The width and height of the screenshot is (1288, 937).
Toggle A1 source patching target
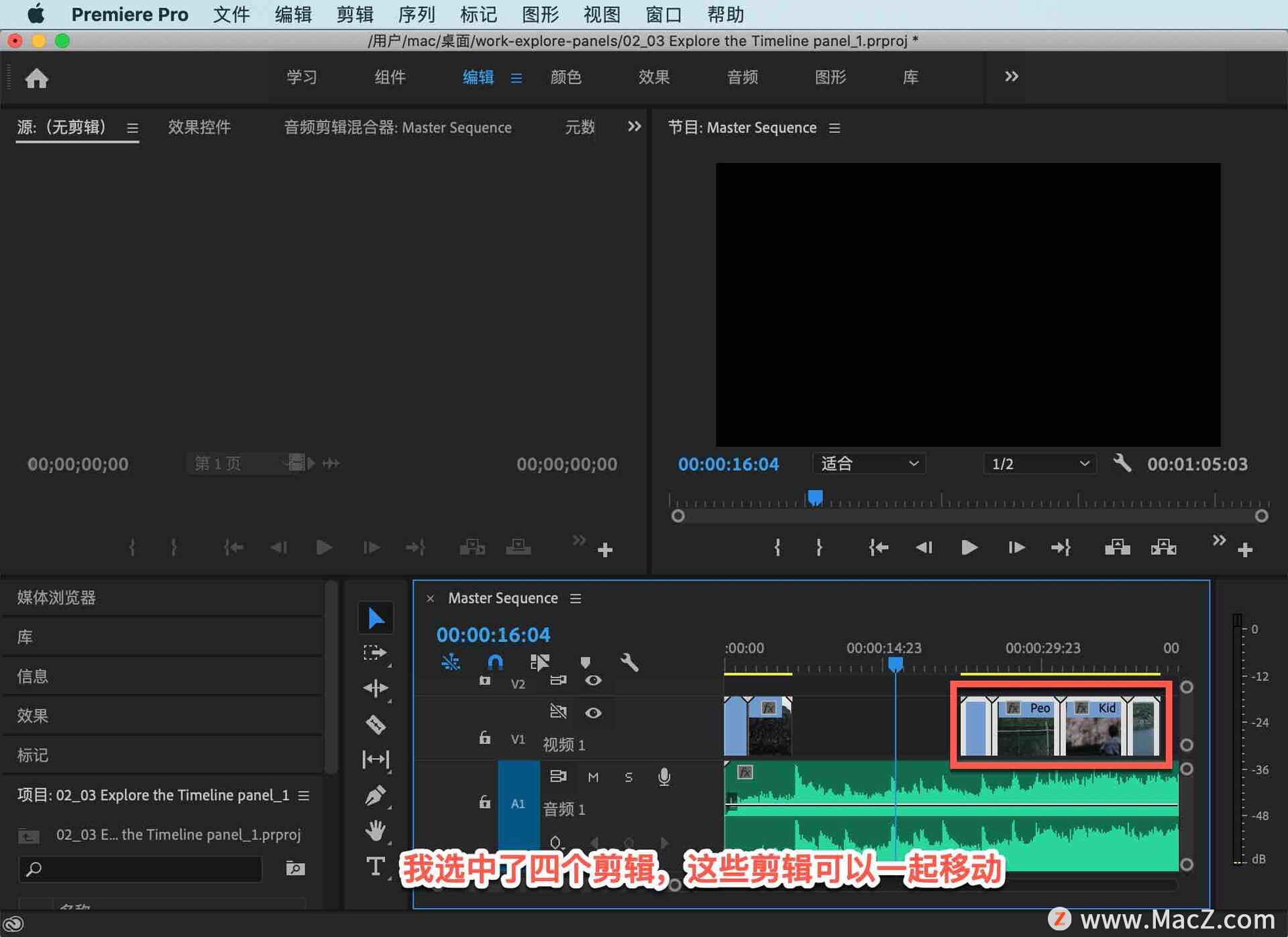[x=518, y=803]
